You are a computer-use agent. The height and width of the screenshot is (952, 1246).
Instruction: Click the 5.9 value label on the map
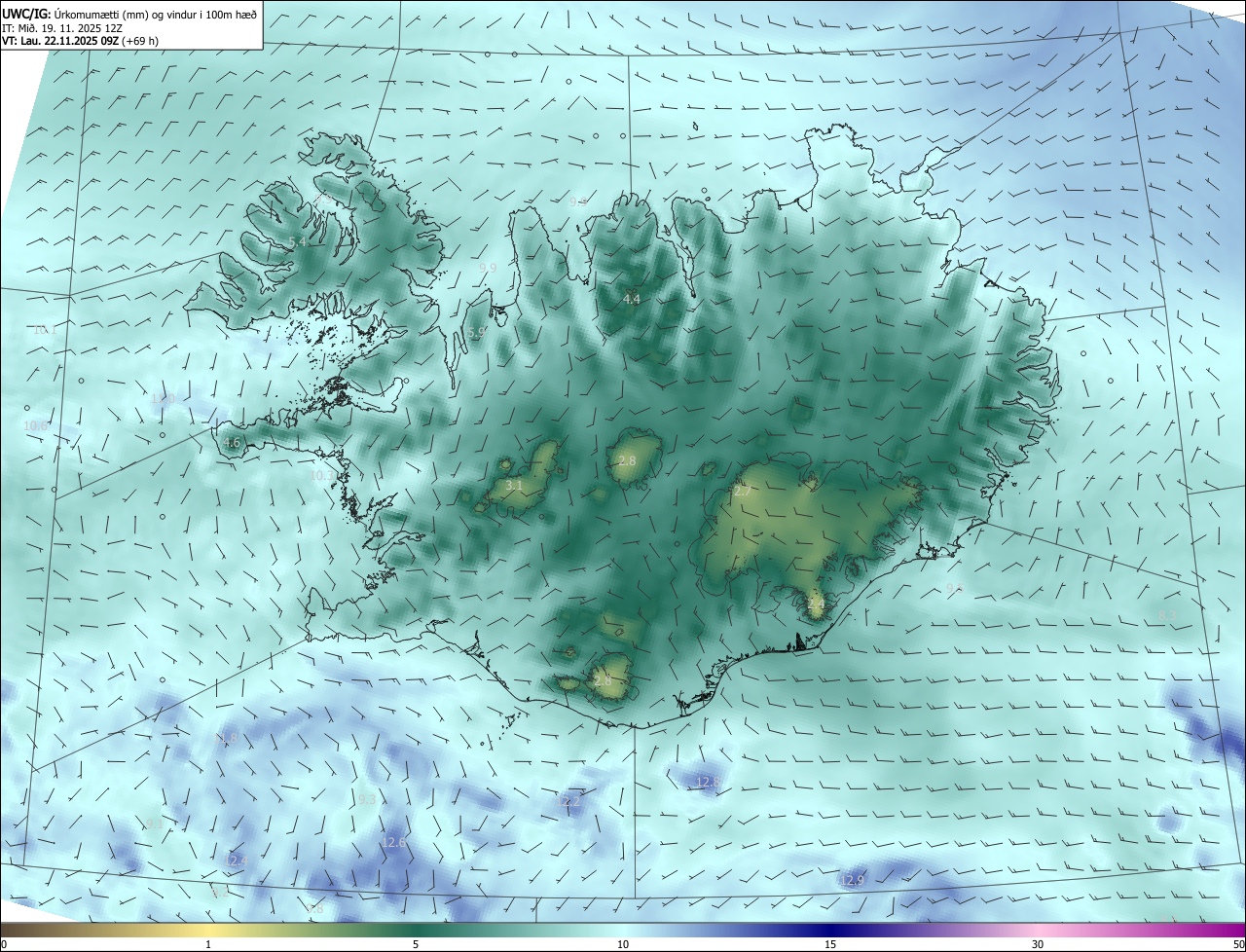pyautogui.click(x=476, y=332)
